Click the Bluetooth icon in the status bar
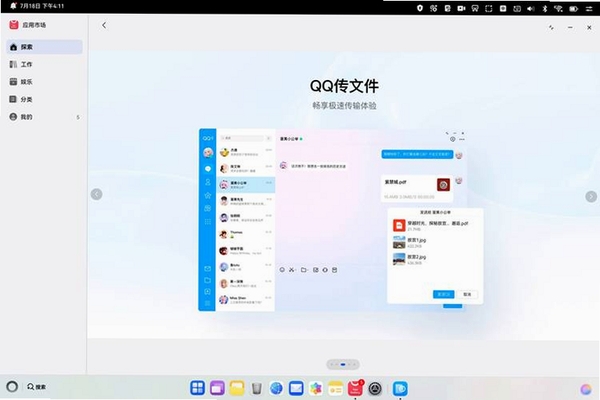Viewport: 600px width, 400px height. 545,8
